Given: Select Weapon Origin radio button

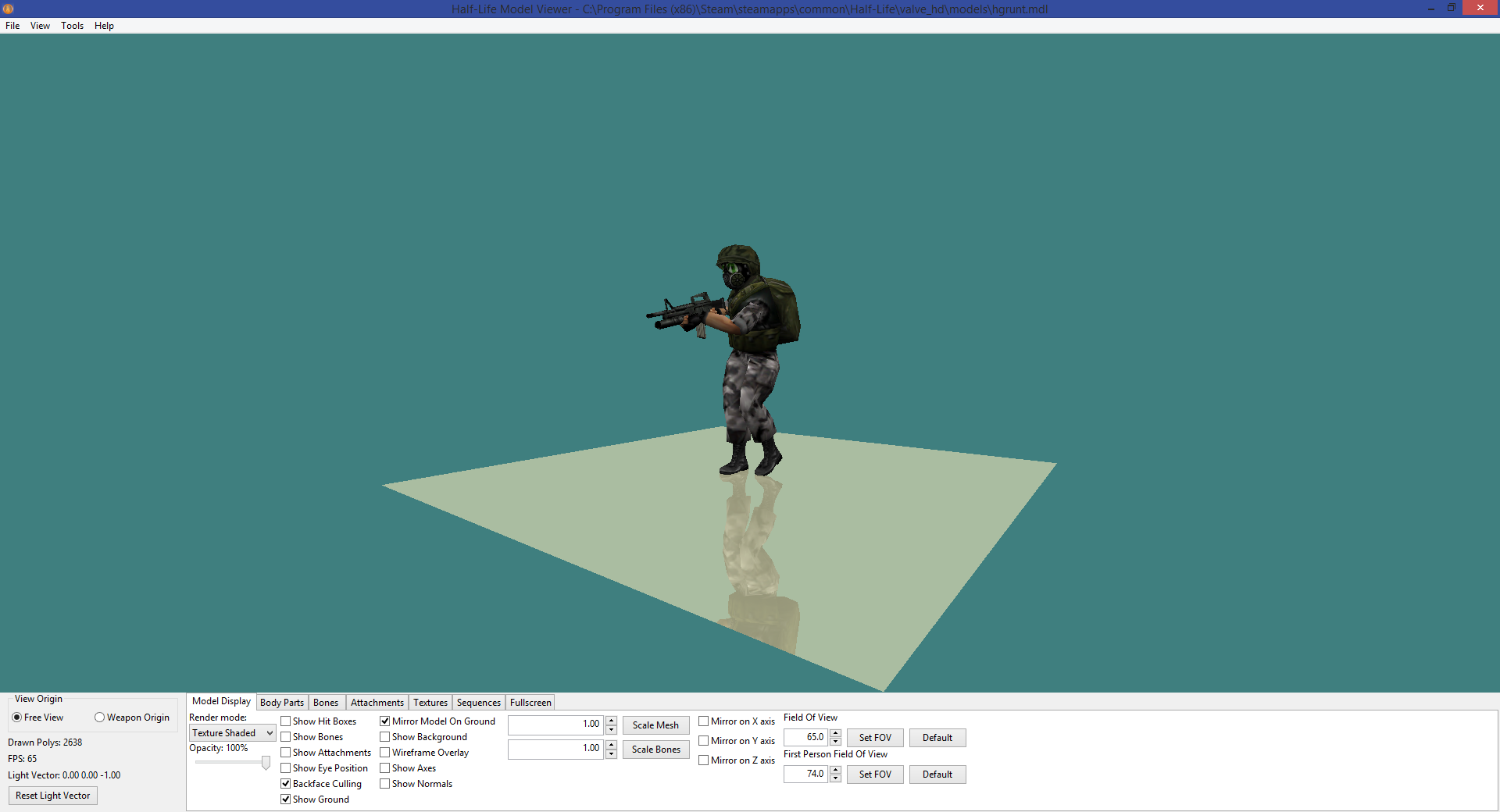Looking at the screenshot, I should pyautogui.click(x=132, y=718).
